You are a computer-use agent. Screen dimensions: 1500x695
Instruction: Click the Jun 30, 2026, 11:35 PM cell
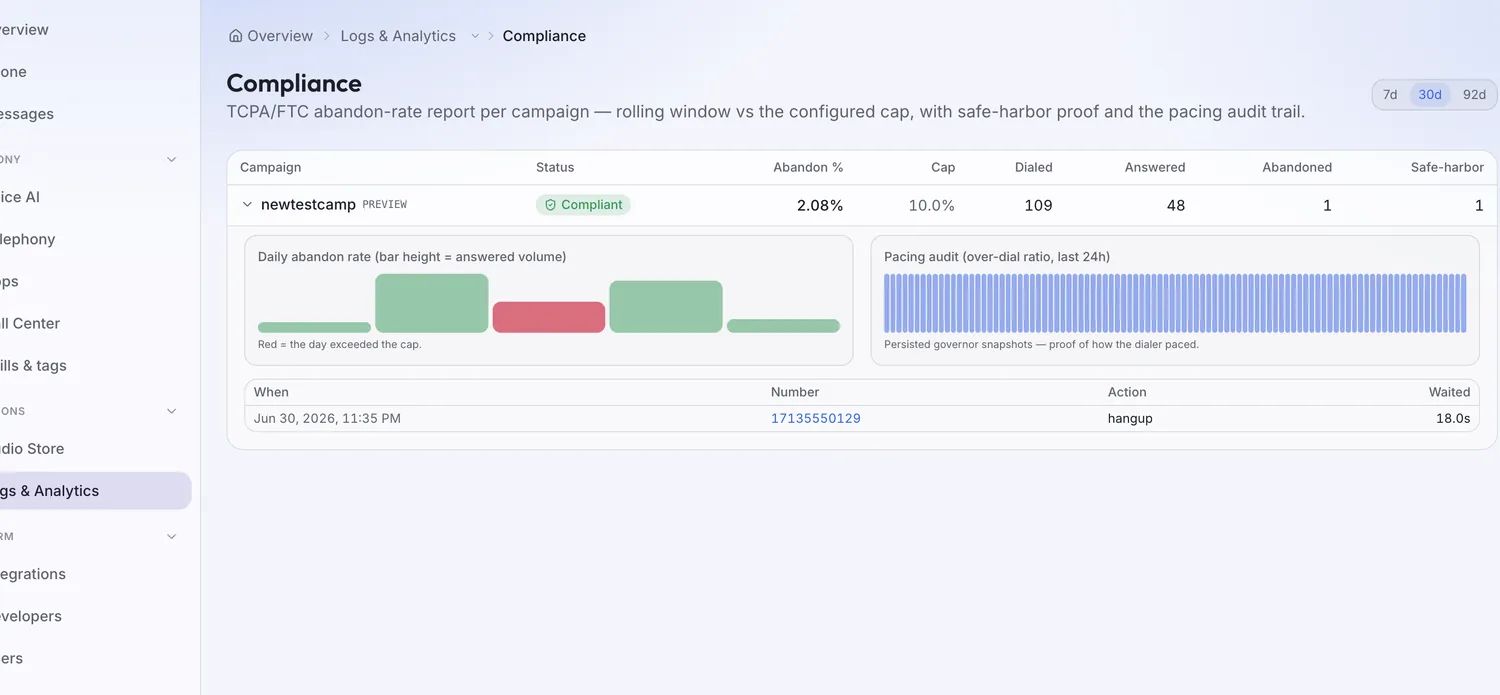point(327,418)
